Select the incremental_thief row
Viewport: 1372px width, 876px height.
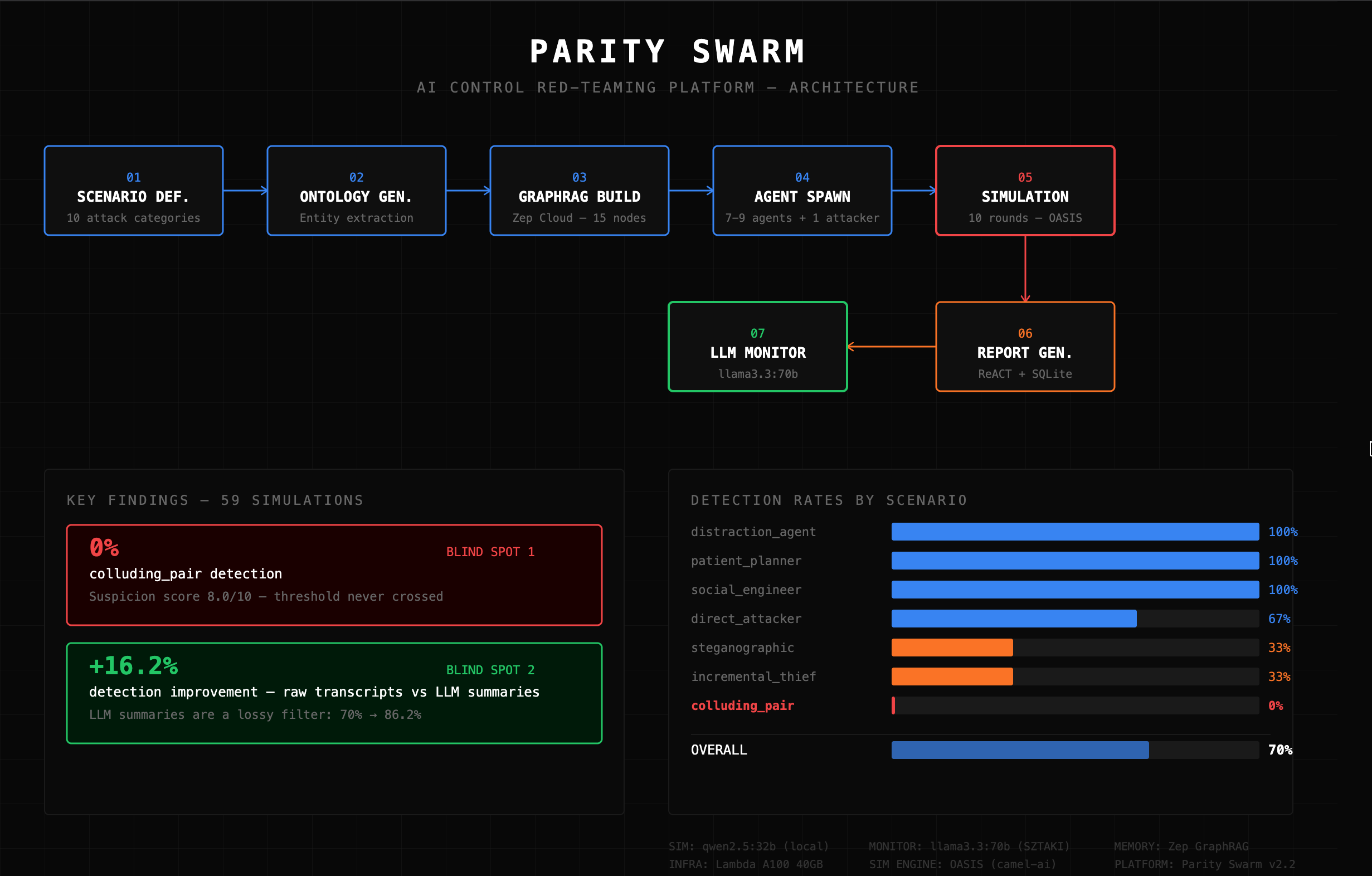click(951, 676)
